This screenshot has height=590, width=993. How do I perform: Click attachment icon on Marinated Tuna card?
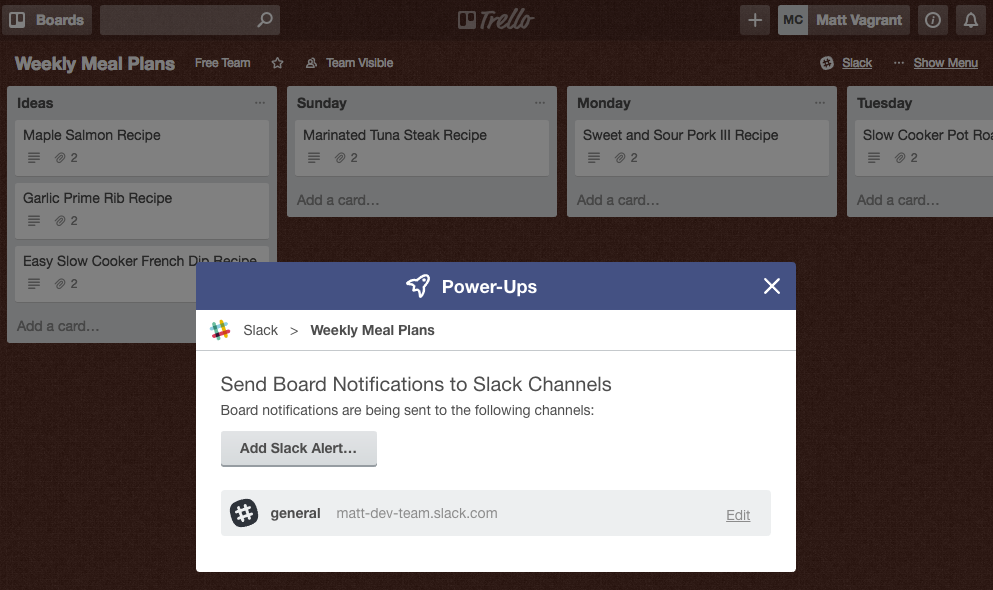(340, 158)
